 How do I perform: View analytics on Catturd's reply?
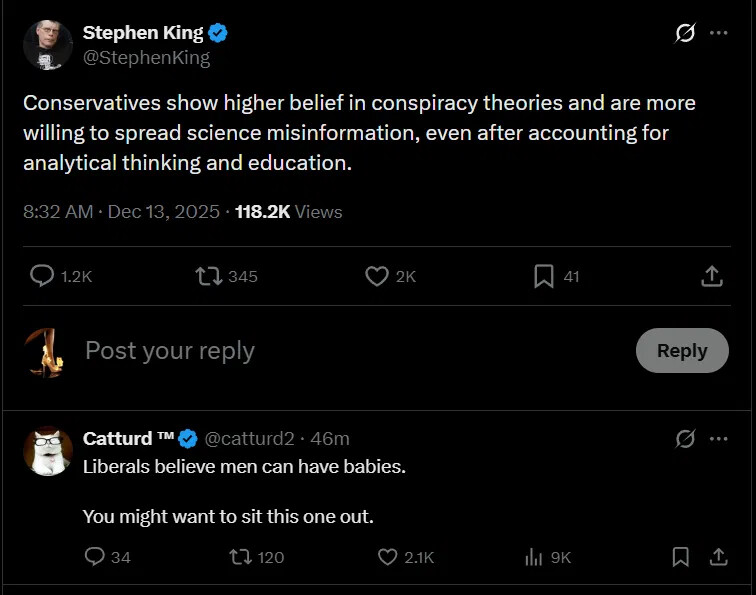coord(534,557)
